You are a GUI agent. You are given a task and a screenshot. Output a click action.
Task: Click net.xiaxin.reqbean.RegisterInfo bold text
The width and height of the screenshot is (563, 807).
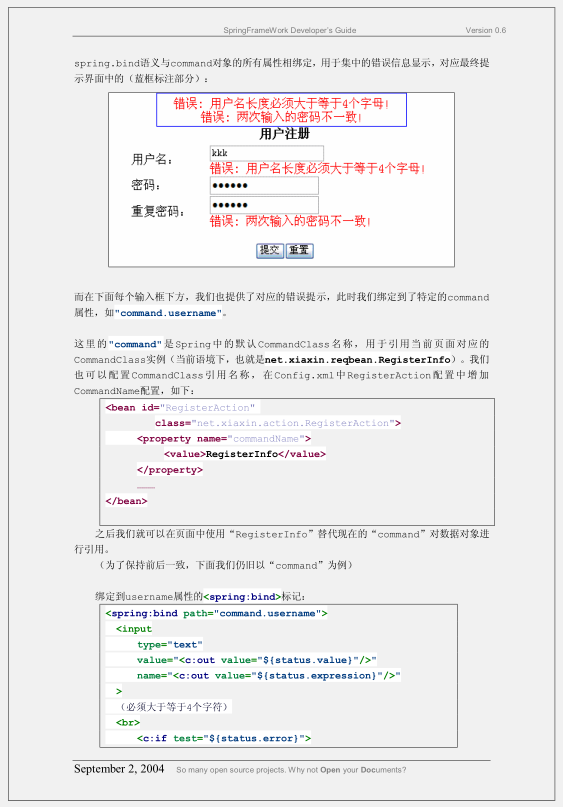click(358, 360)
